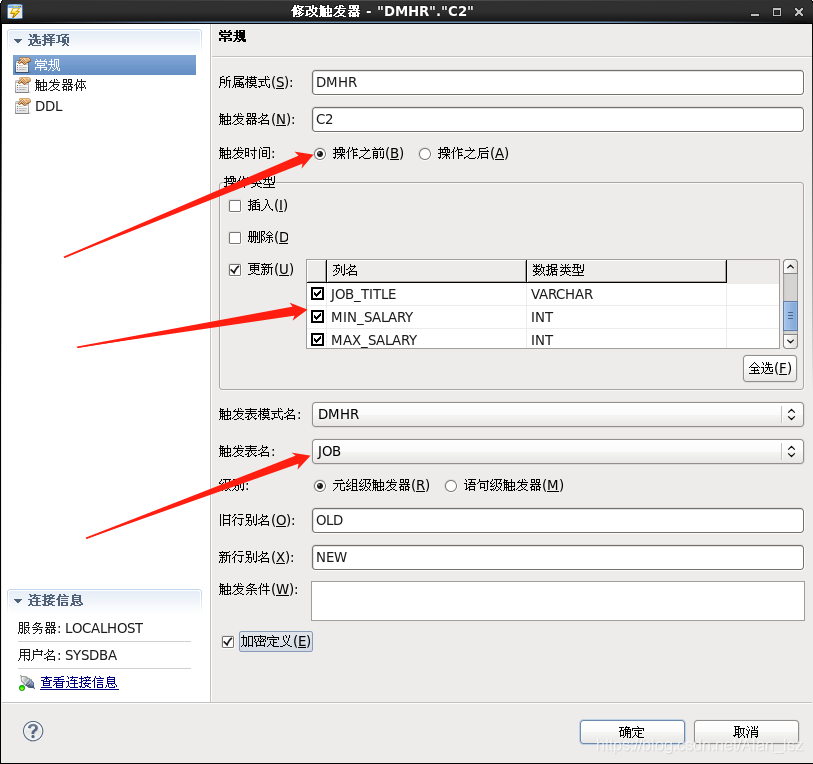Viewport: 813px width, 764px height.
Task: Click the 服务器: LOCALHOST text
Action: 80,628
